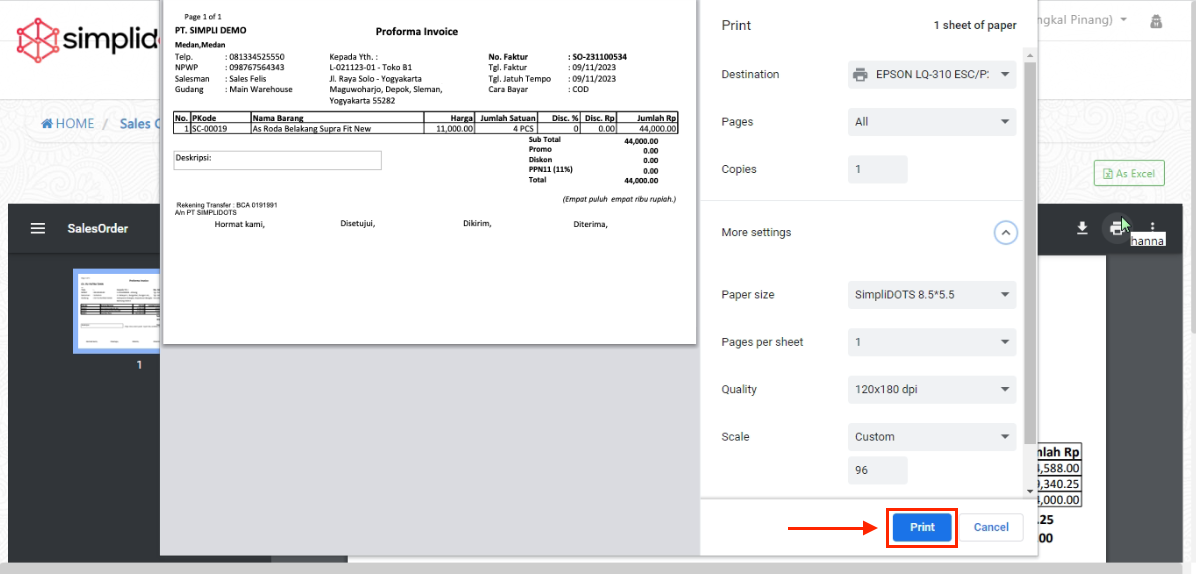
Task: Open the Destination printer dropdown
Action: point(931,75)
